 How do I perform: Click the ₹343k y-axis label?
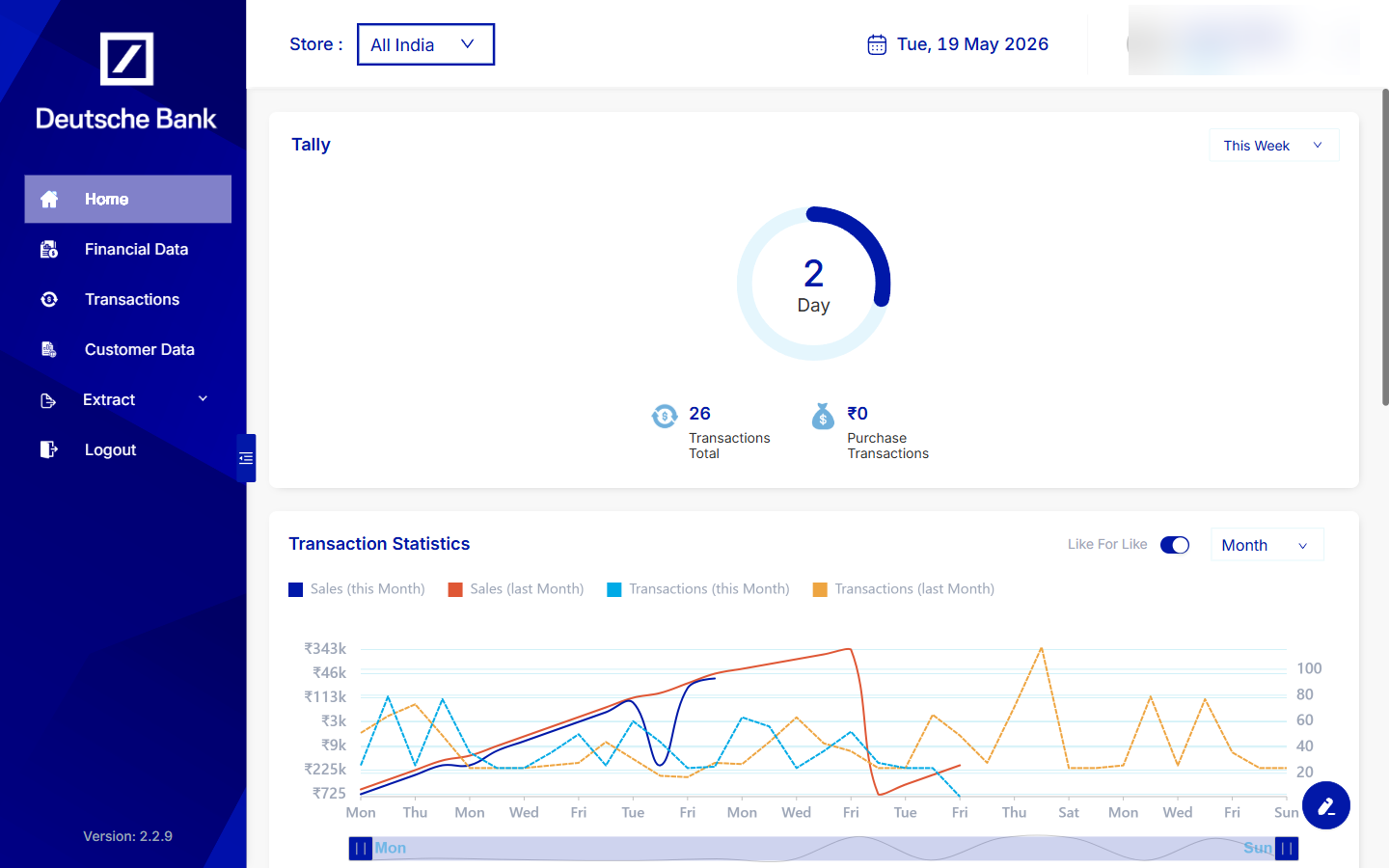point(325,648)
